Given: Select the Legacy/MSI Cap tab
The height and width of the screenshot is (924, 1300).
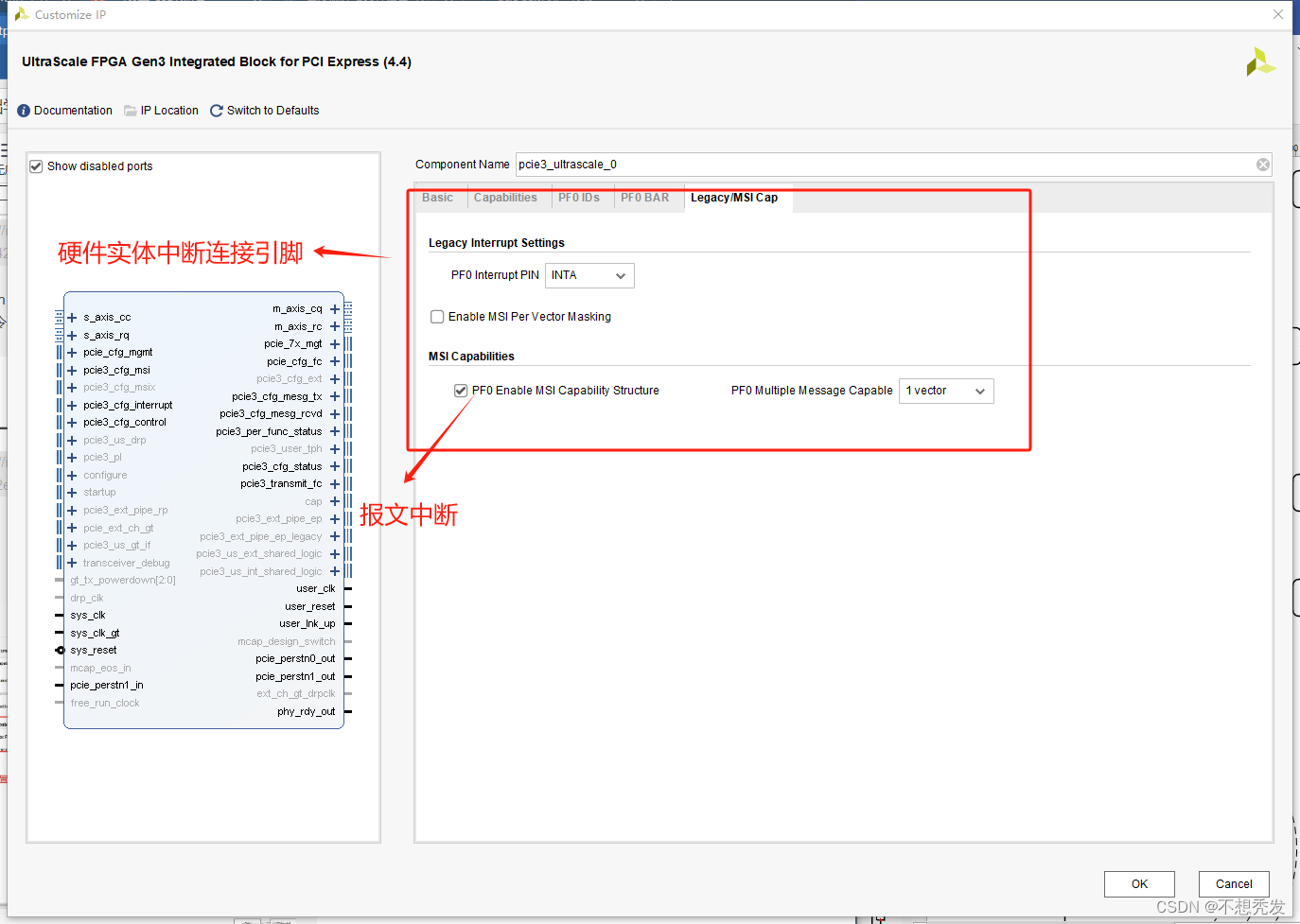Looking at the screenshot, I should tap(734, 198).
